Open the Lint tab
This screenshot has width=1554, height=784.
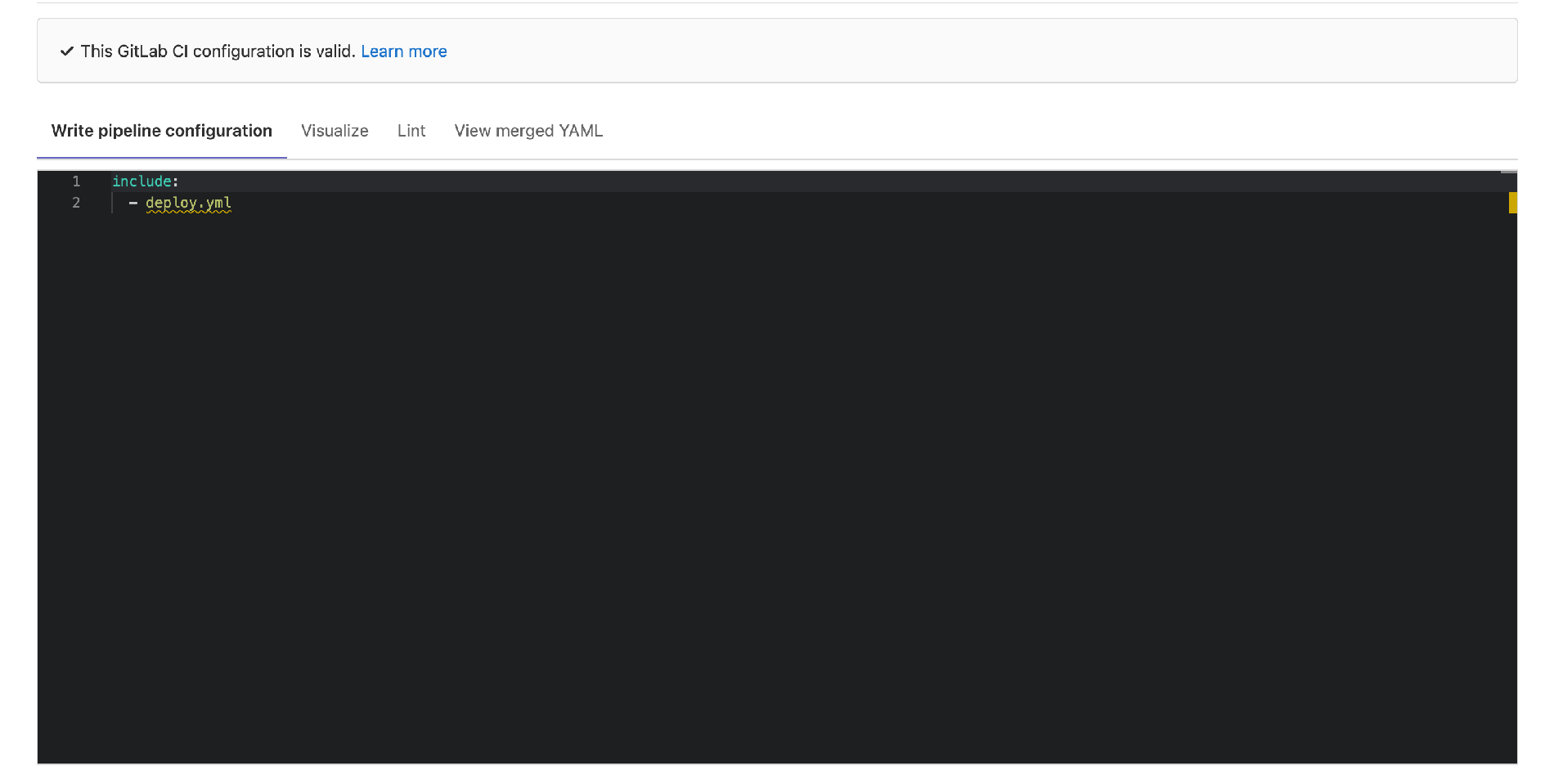tap(411, 131)
